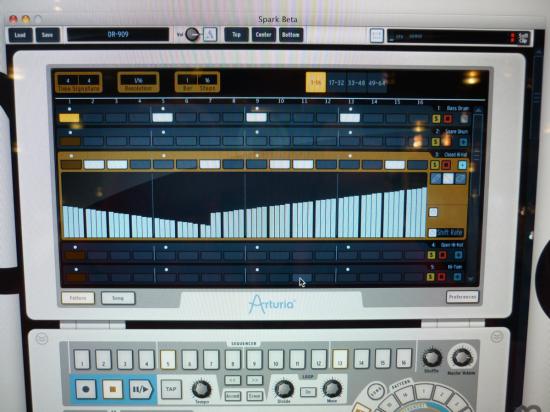Open the DR-909 project name display

(118, 34)
